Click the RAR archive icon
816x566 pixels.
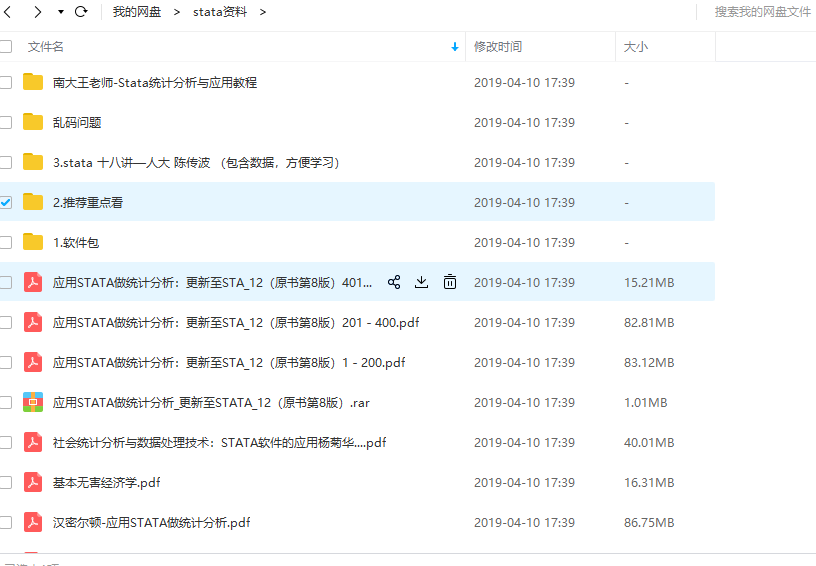click(33, 402)
